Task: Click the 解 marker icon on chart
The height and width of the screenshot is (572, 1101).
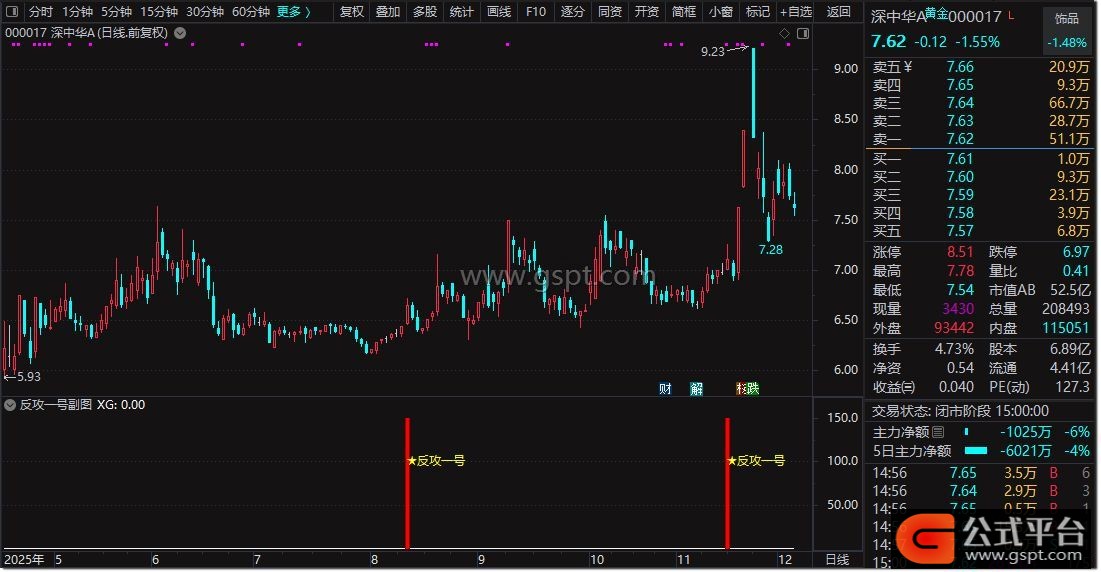Action: pos(696,388)
